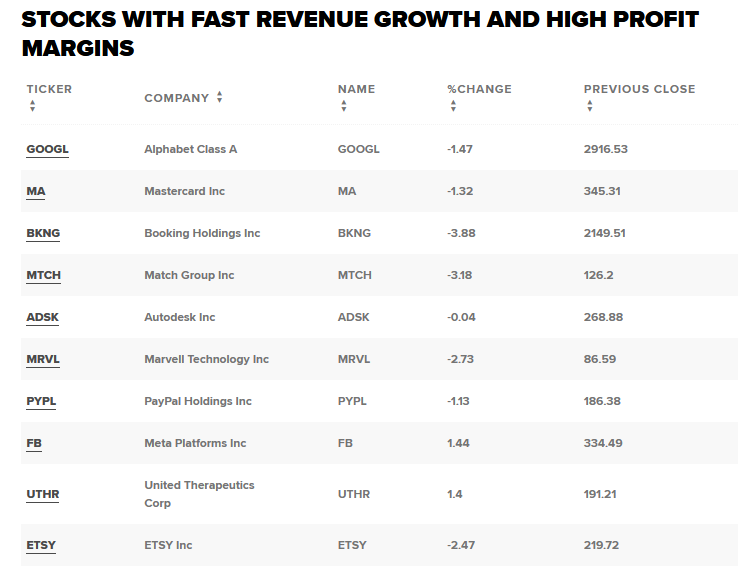This screenshot has height=570, width=738.
Task: Click the TICKER column header label
Action: tap(49, 89)
